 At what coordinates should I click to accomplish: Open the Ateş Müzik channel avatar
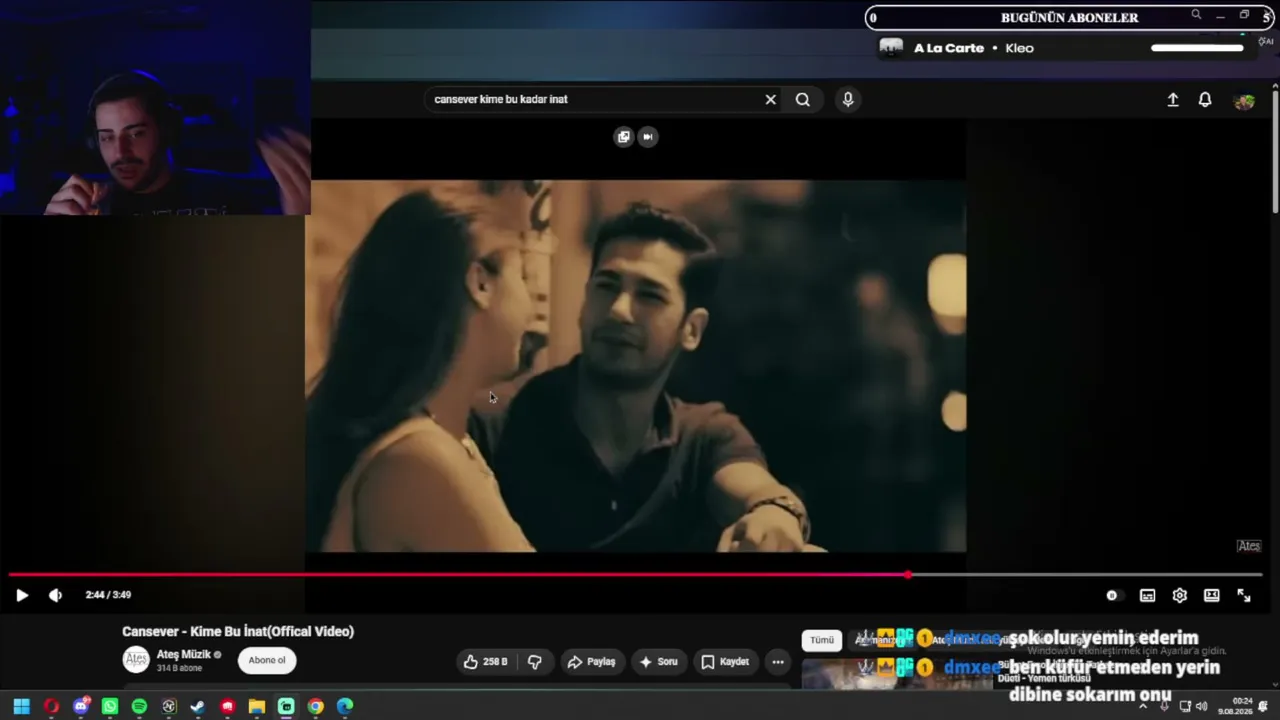click(136, 660)
